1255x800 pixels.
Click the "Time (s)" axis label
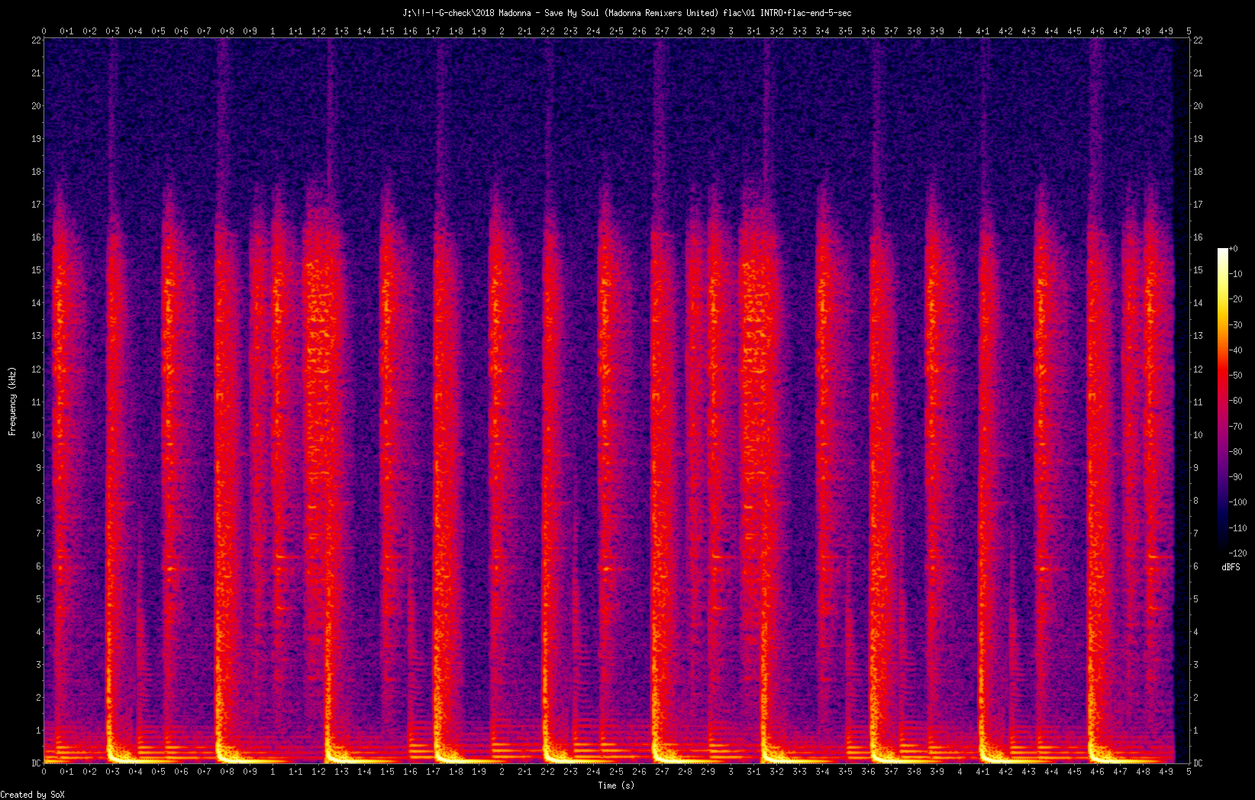(x=616, y=785)
